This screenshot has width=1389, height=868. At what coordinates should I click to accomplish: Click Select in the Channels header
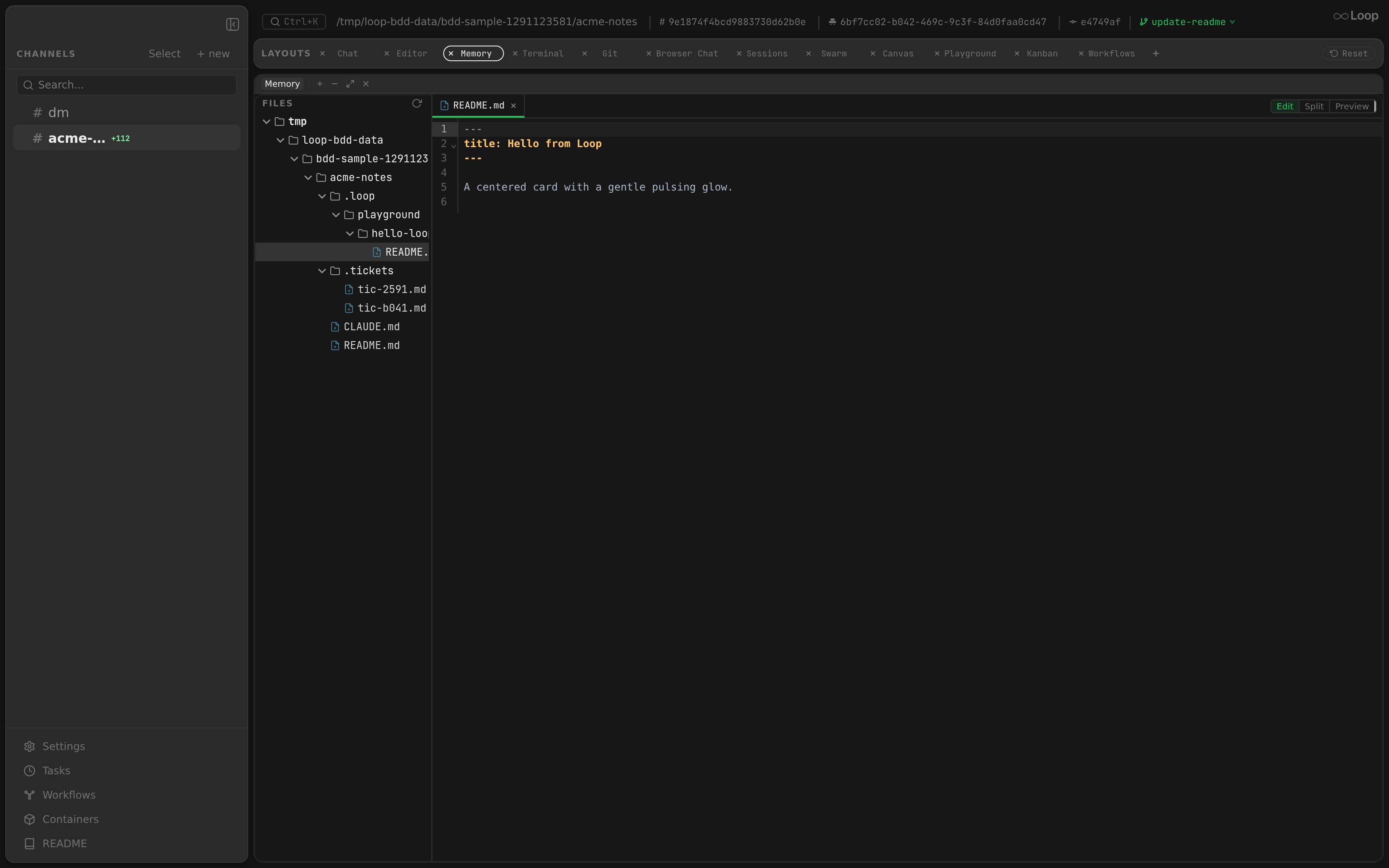point(164,53)
